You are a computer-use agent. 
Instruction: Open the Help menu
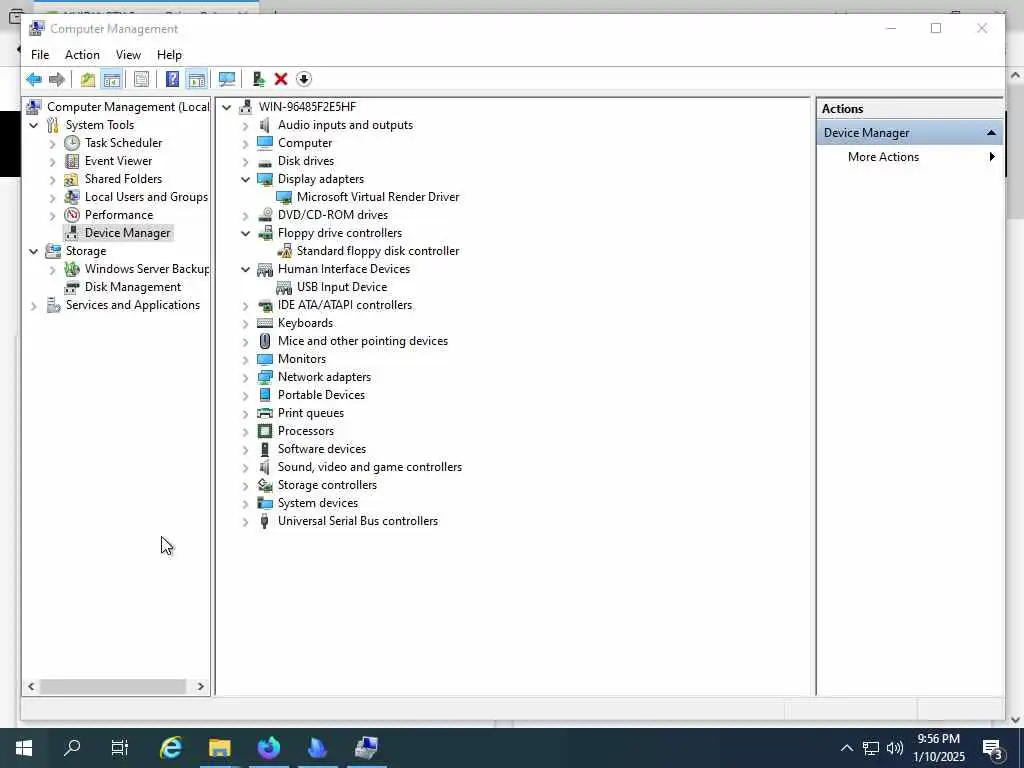click(x=169, y=55)
